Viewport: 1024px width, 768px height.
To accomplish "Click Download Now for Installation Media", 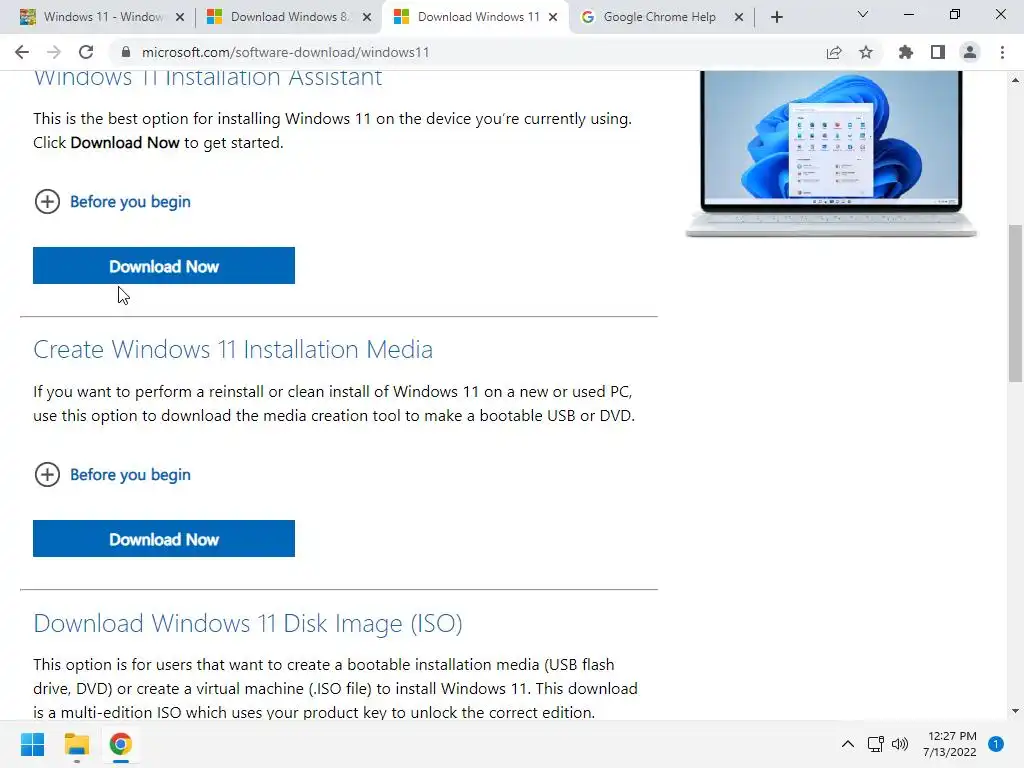I will (x=164, y=539).
